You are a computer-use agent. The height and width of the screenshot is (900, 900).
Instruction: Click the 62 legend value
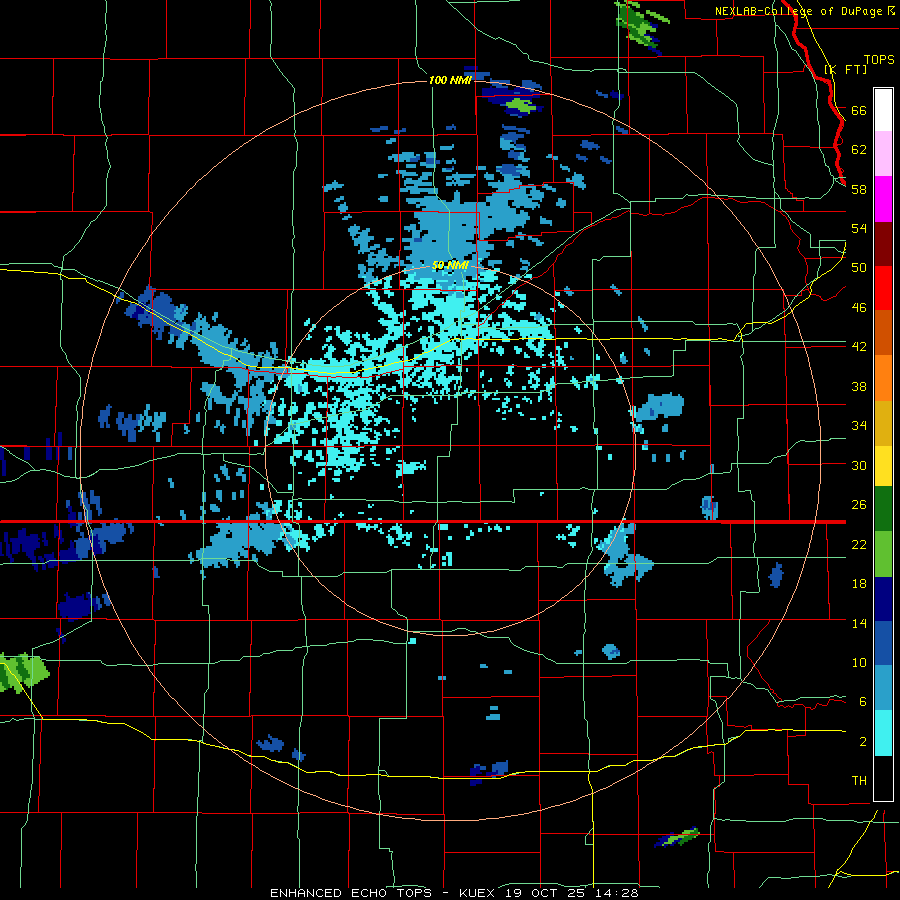tap(859, 149)
